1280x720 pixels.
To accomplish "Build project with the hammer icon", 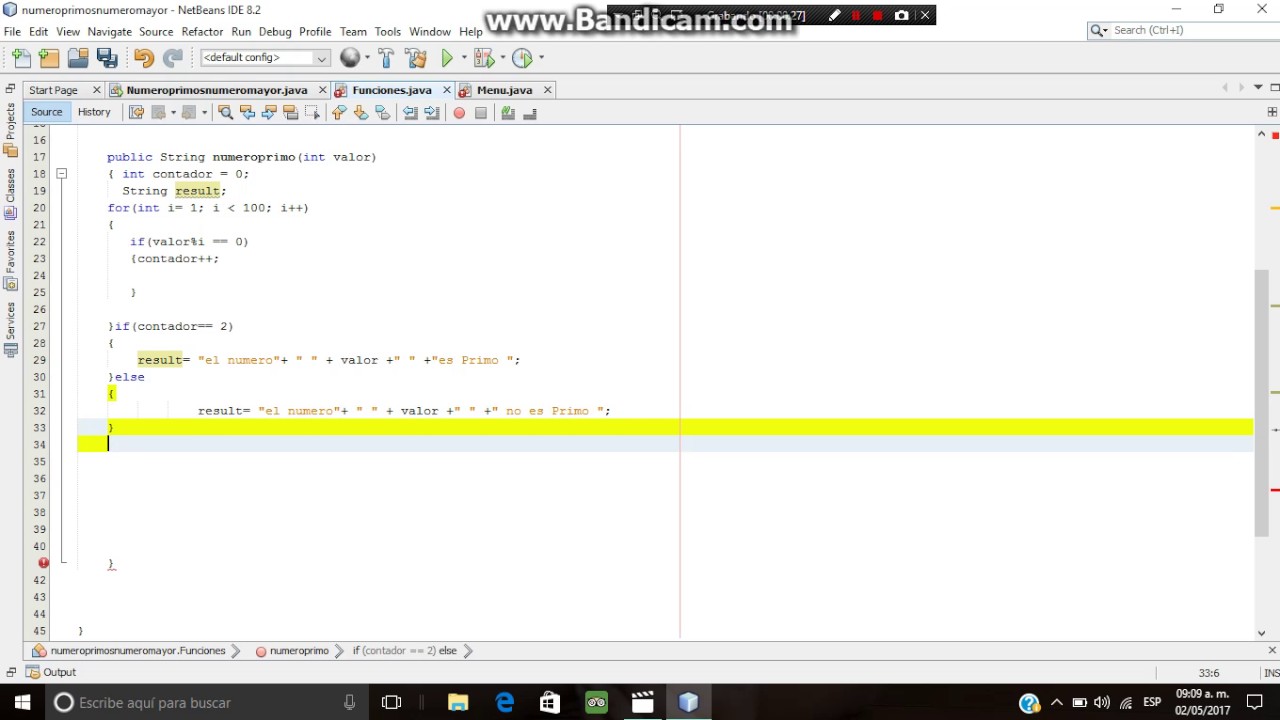I will coord(386,58).
